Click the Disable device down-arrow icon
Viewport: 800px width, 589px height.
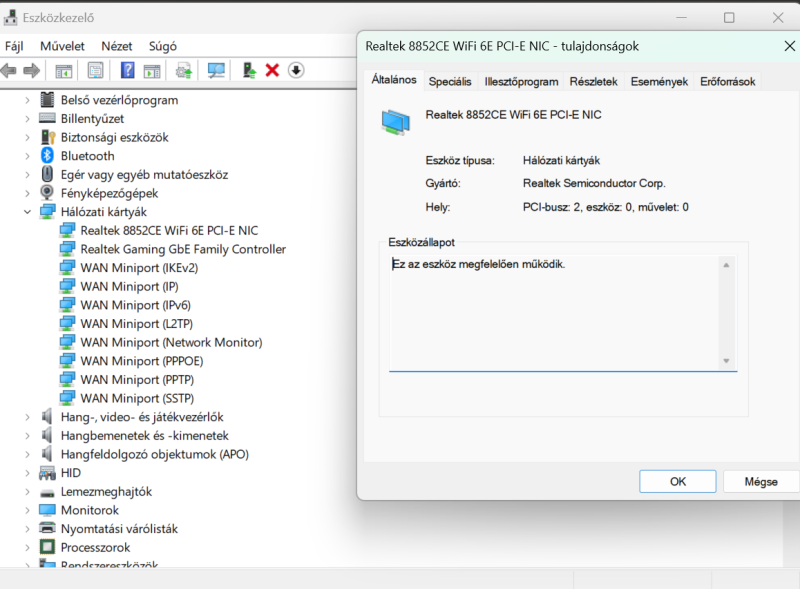coord(296,70)
